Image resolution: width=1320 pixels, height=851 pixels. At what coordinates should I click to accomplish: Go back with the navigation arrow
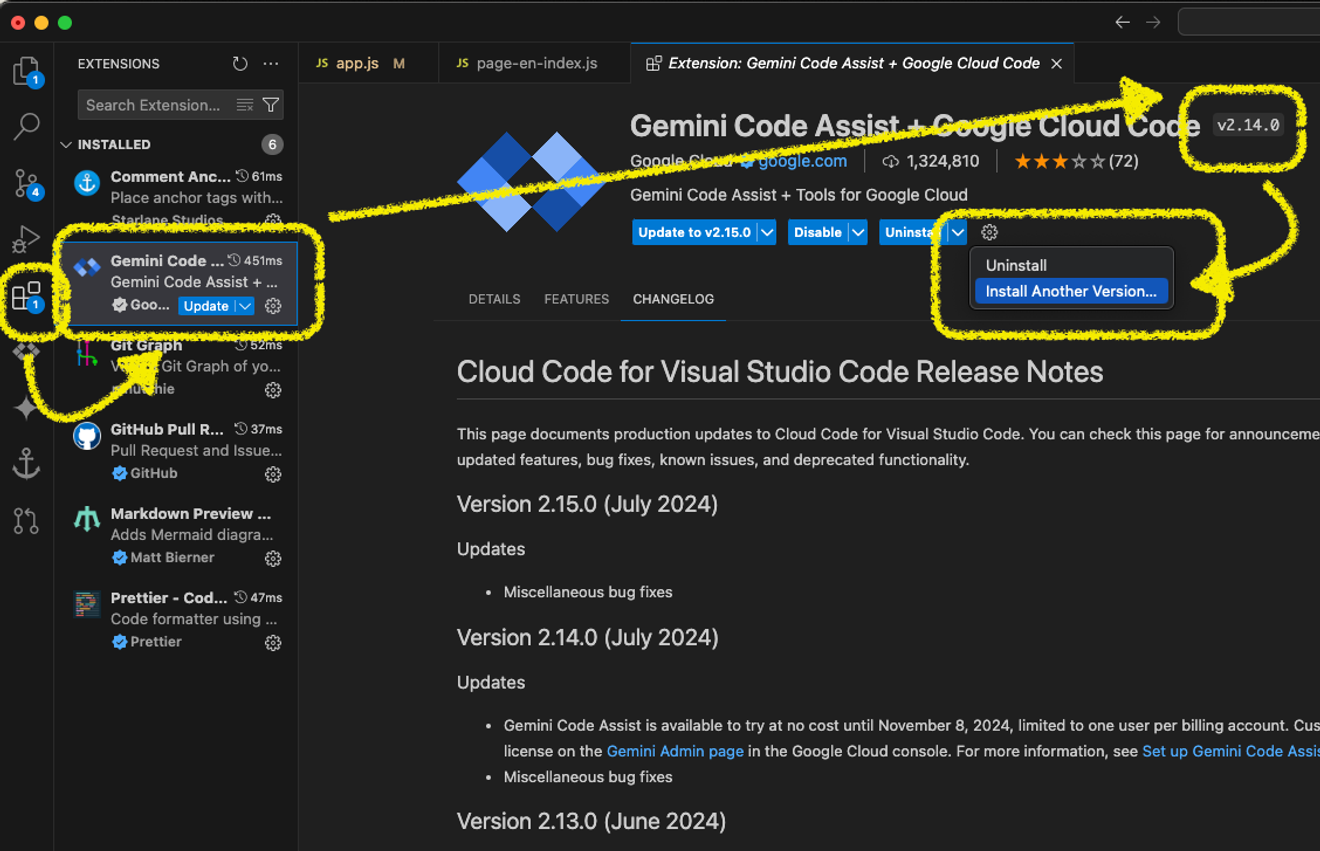(x=1122, y=22)
